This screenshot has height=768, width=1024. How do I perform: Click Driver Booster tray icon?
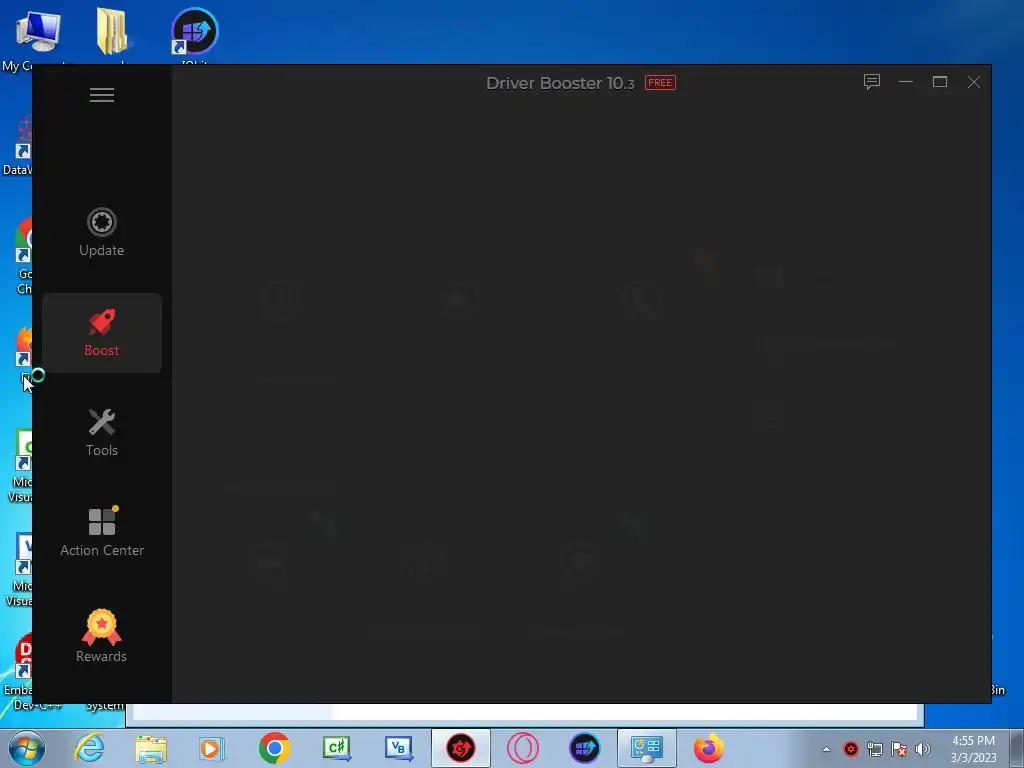[x=850, y=749]
